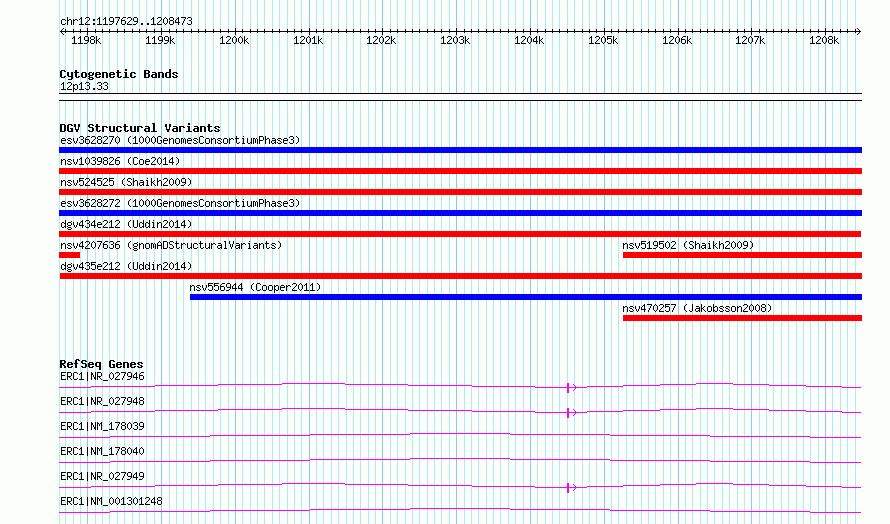Click the 1198k ruler tick label
The image size is (890, 524).
[86, 40]
